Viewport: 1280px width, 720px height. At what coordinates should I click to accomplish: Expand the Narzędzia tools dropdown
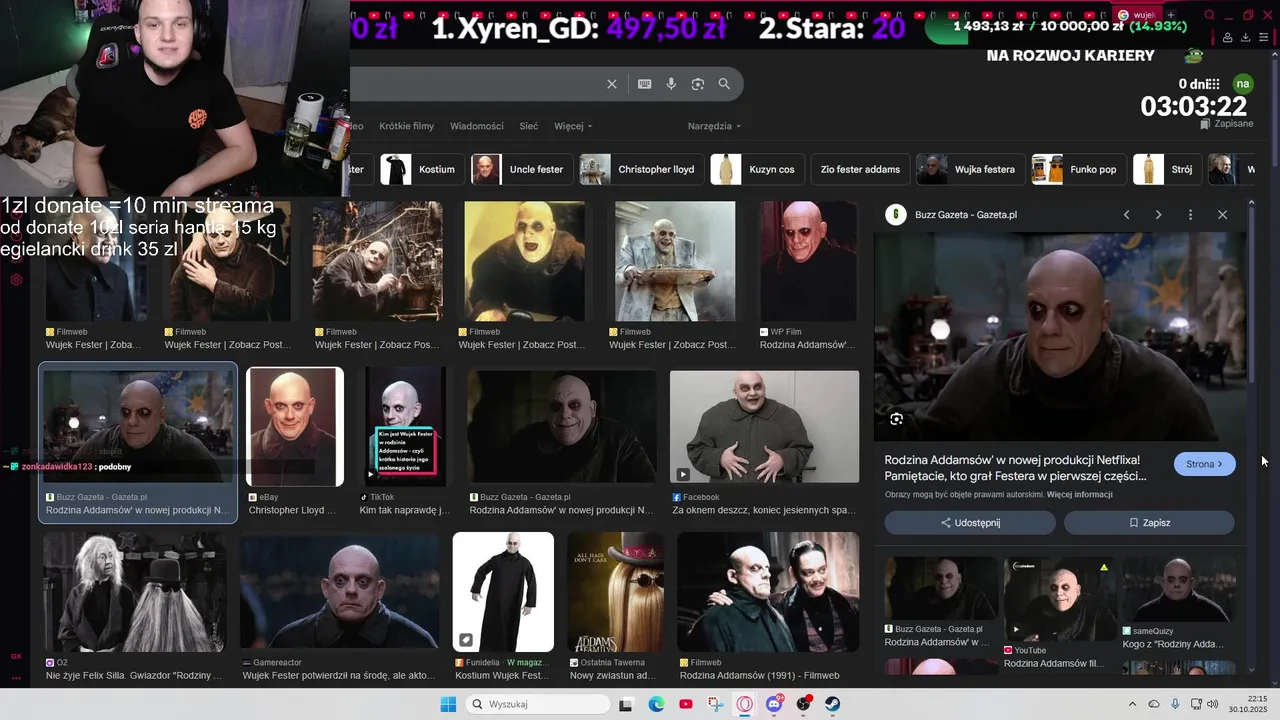tap(714, 126)
